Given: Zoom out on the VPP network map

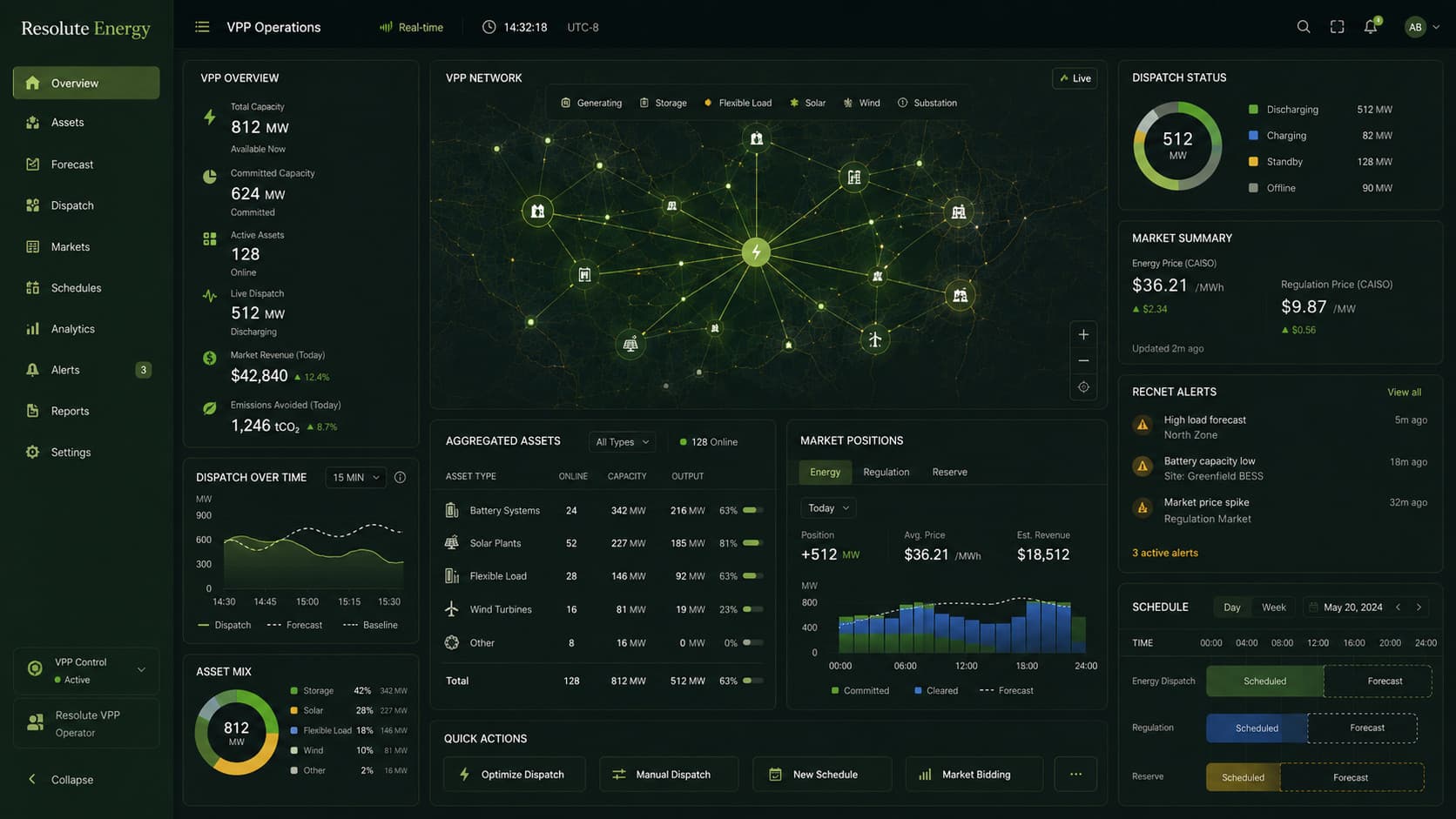Looking at the screenshot, I should click(x=1083, y=360).
